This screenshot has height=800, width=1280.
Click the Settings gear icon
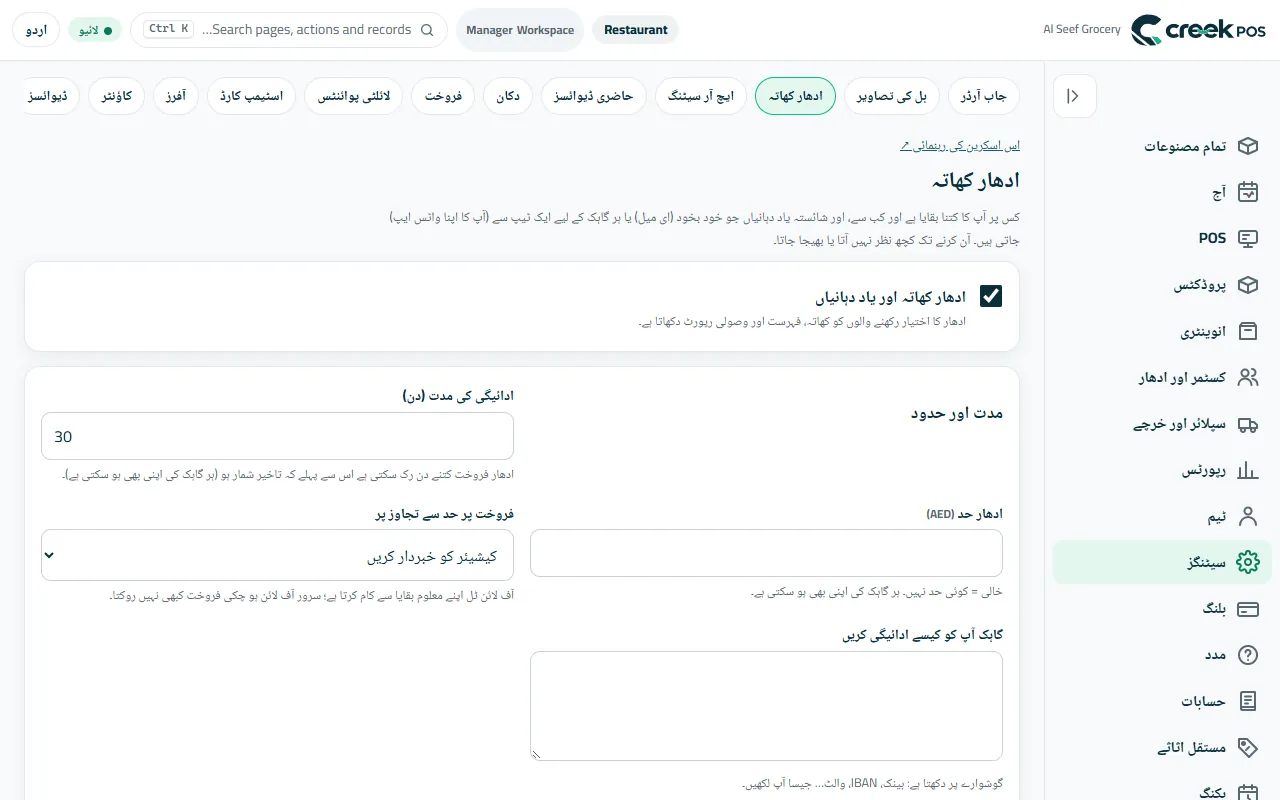pos(1247,562)
